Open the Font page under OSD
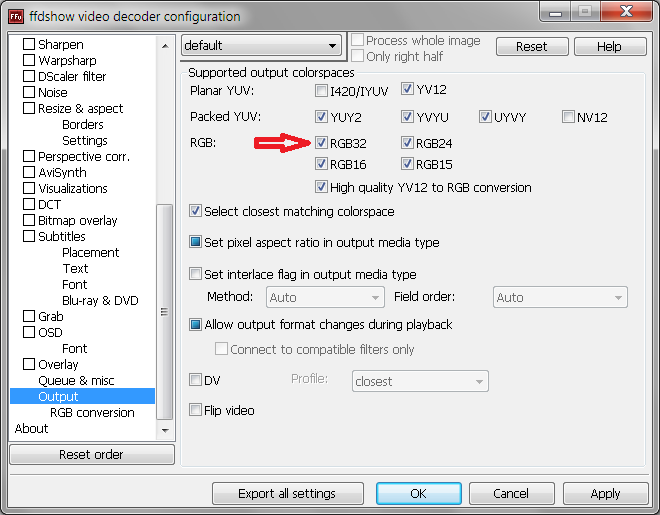Screen dimensions: 660x515 (x=75, y=348)
